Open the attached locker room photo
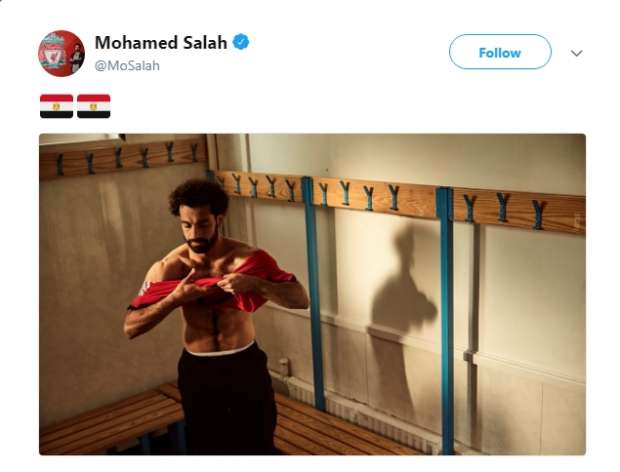The image size is (620, 472). (312, 294)
